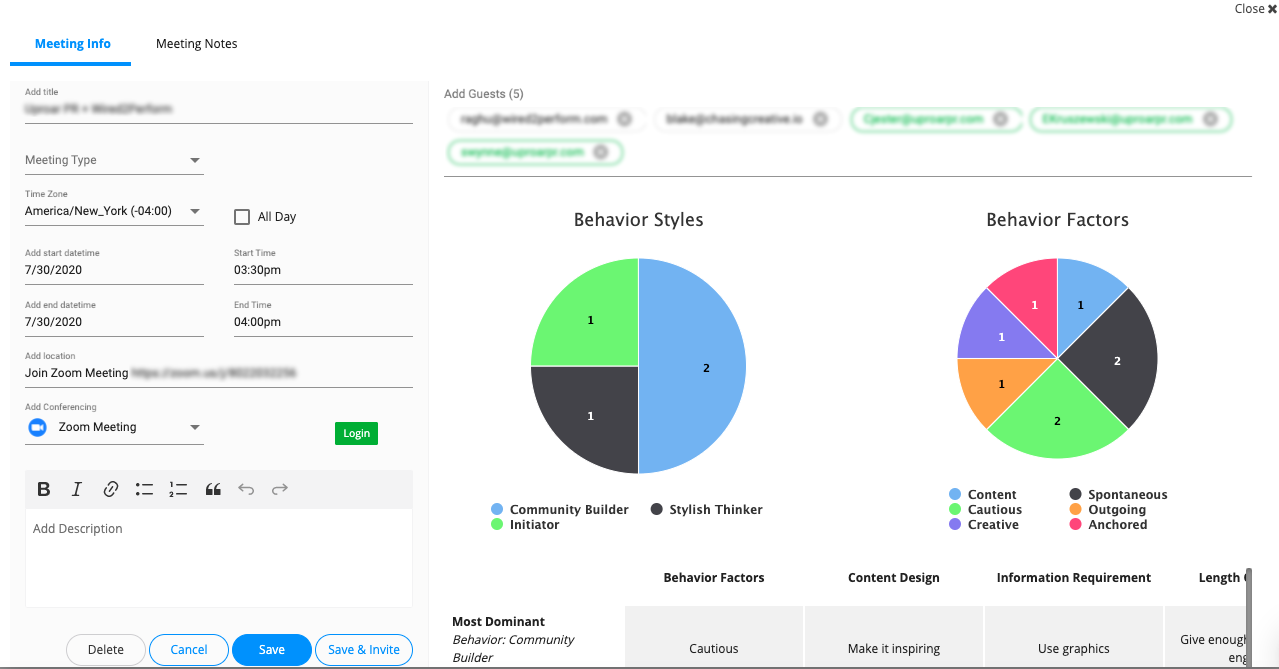Click the Start Time field 03:30pm
Screen dimensions: 1279x669
(x=323, y=270)
